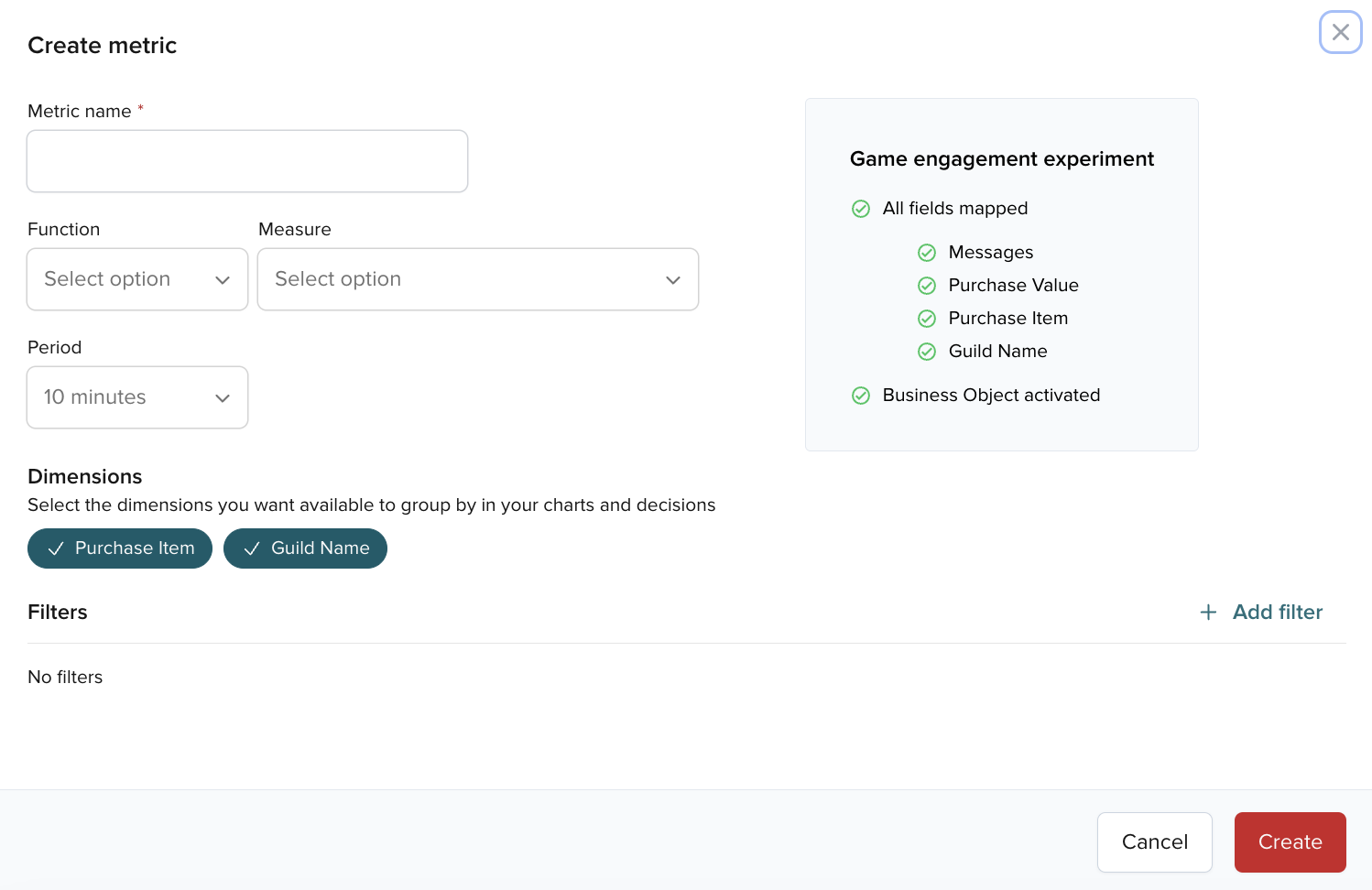
Task: Click the status icon beside Purchase Item mapping
Action: (927, 319)
